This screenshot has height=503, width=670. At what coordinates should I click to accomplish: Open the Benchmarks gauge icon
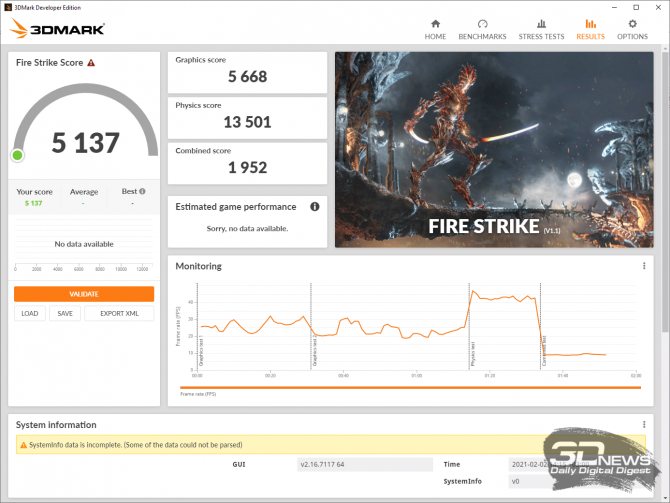(482, 24)
